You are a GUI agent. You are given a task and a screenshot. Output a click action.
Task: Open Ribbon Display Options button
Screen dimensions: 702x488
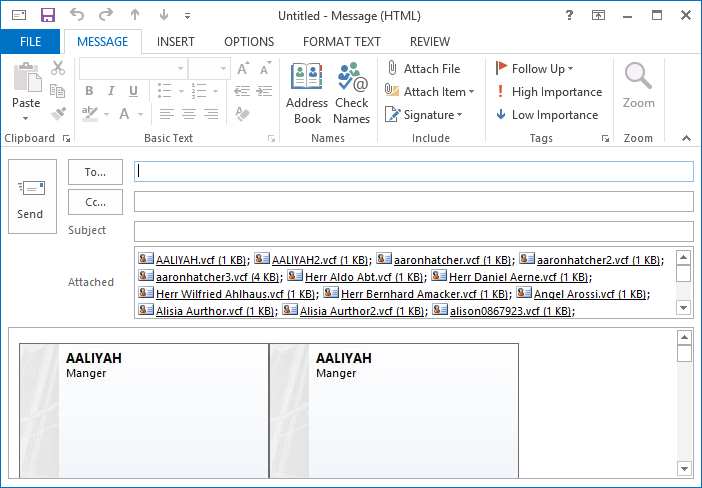[x=598, y=16]
